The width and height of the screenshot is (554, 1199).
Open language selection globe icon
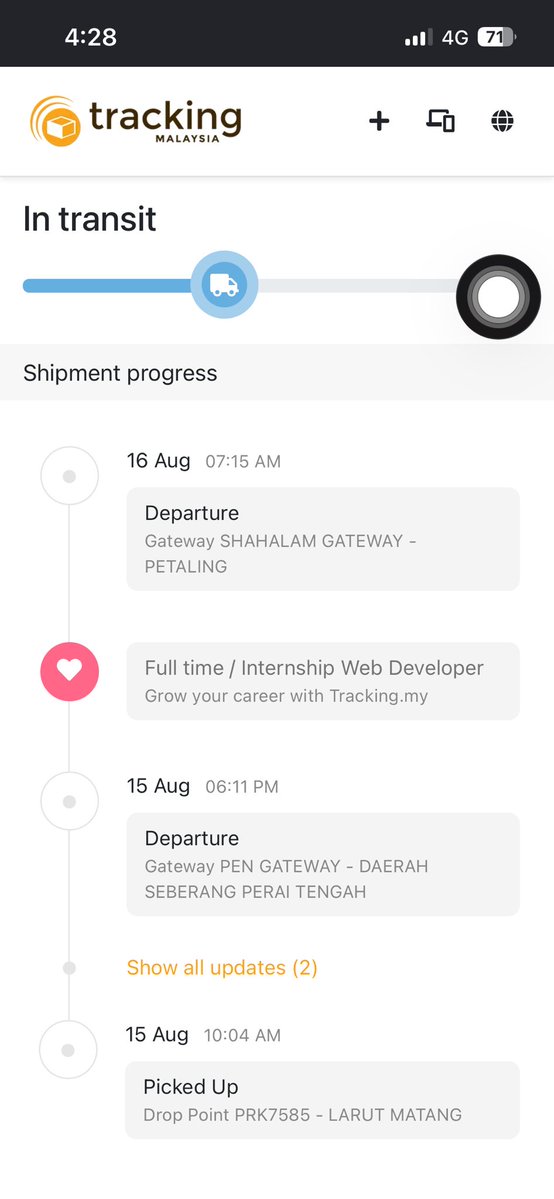[502, 121]
